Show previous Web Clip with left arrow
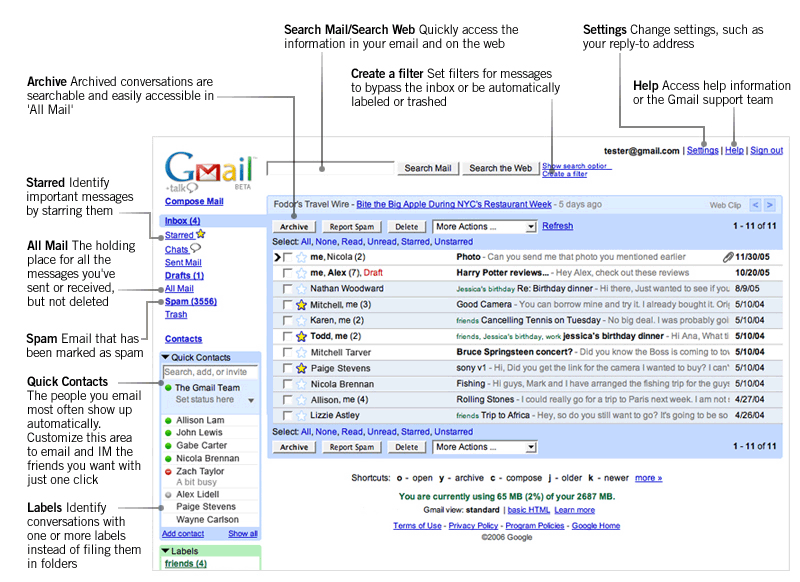This screenshot has height=582, width=800. coord(756,205)
